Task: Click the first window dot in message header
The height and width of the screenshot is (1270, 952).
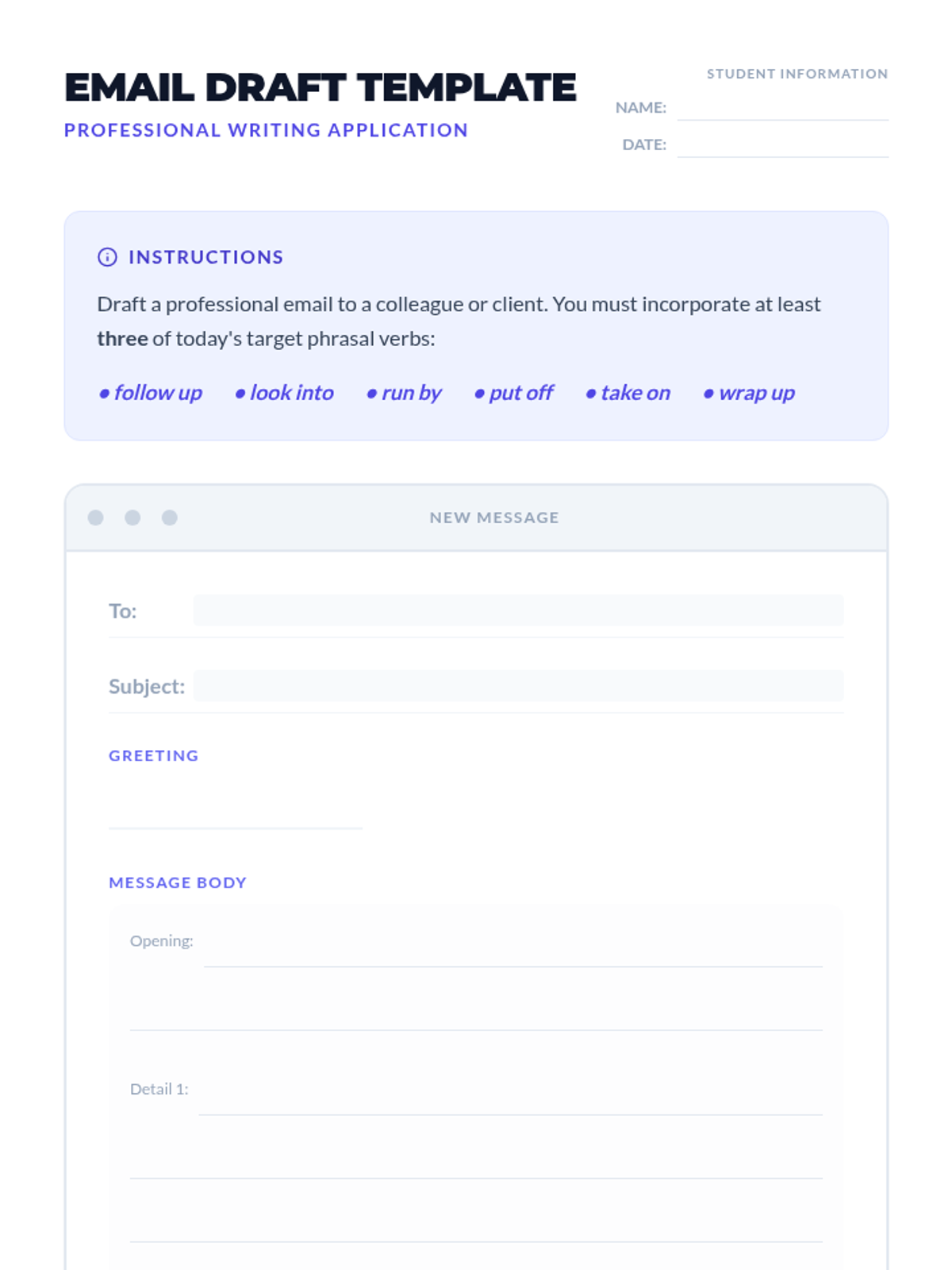Action: pos(96,518)
